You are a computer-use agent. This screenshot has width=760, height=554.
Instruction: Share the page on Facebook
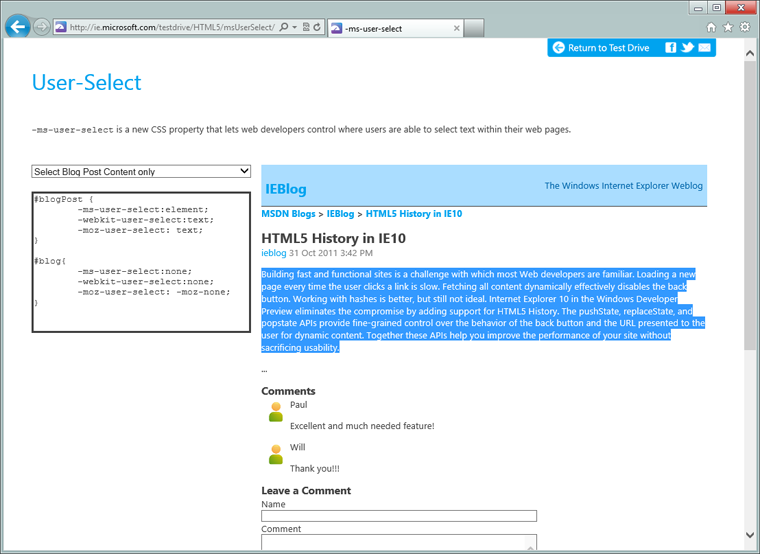coord(670,47)
